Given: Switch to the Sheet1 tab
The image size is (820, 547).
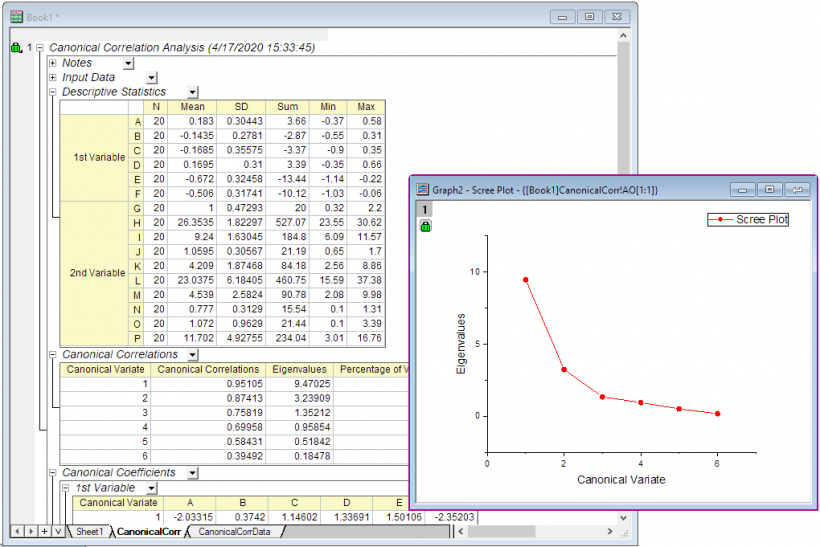Looking at the screenshot, I should (89, 532).
